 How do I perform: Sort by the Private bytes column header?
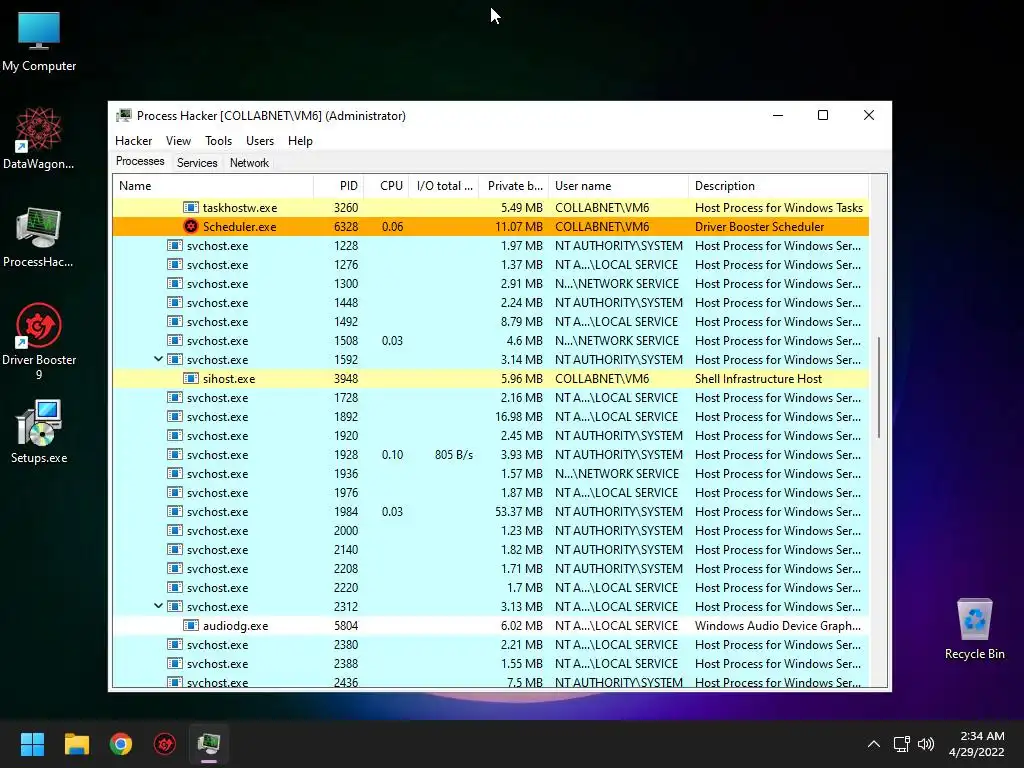(513, 185)
